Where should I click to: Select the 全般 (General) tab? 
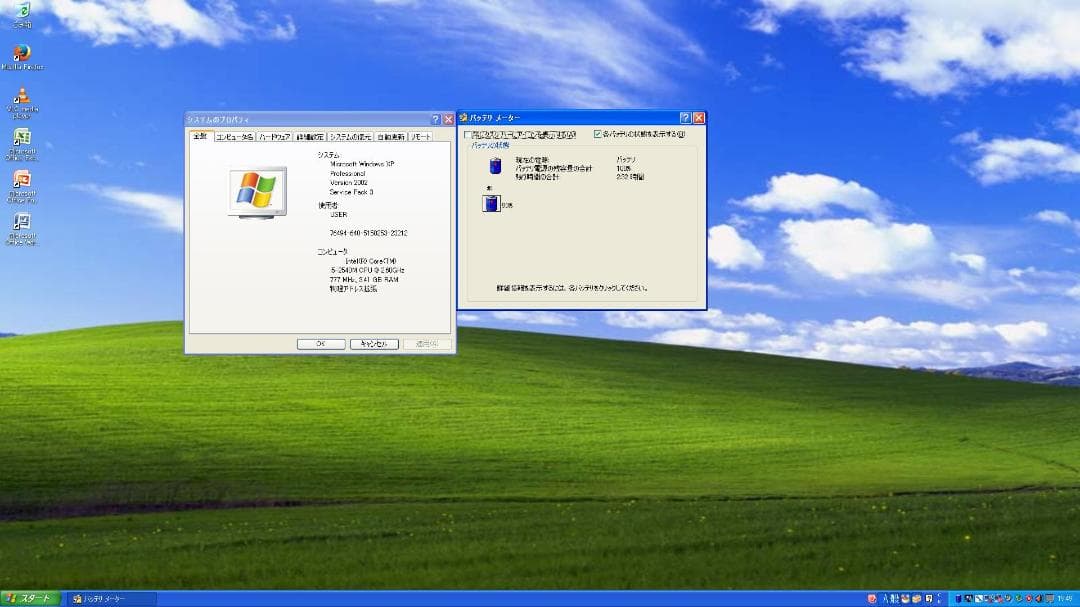(200, 136)
